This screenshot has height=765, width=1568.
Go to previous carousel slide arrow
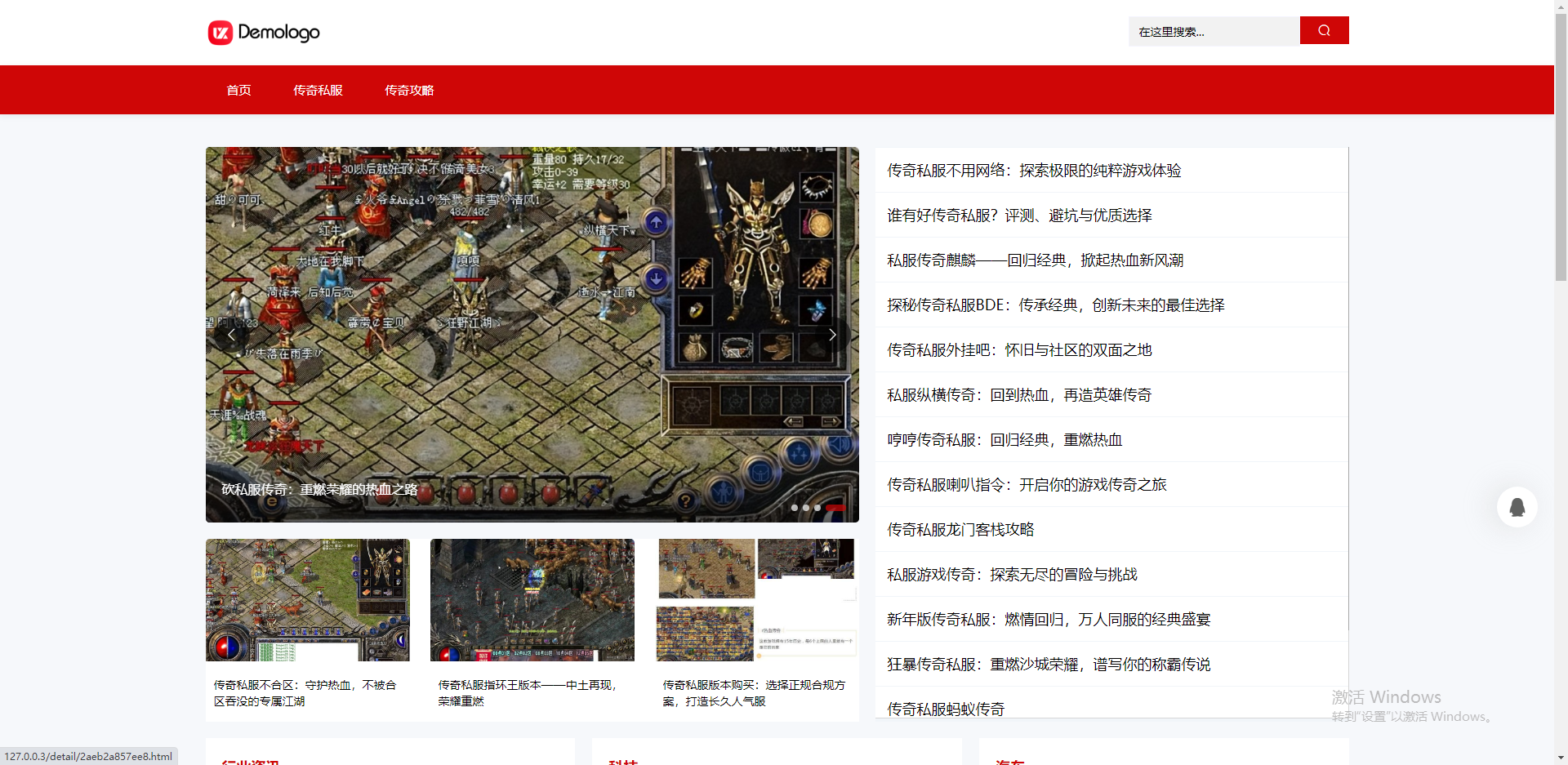pyautogui.click(x=232, y=335)
